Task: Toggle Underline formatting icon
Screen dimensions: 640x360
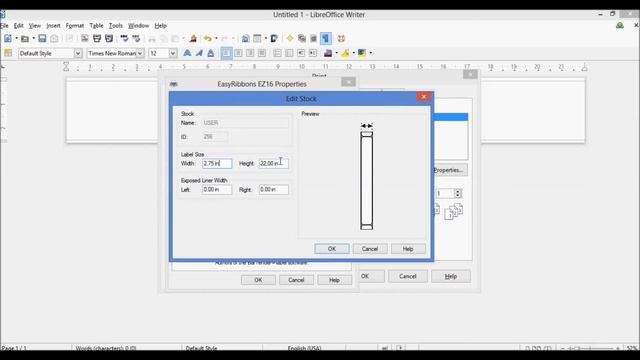Action: point(211,53)
